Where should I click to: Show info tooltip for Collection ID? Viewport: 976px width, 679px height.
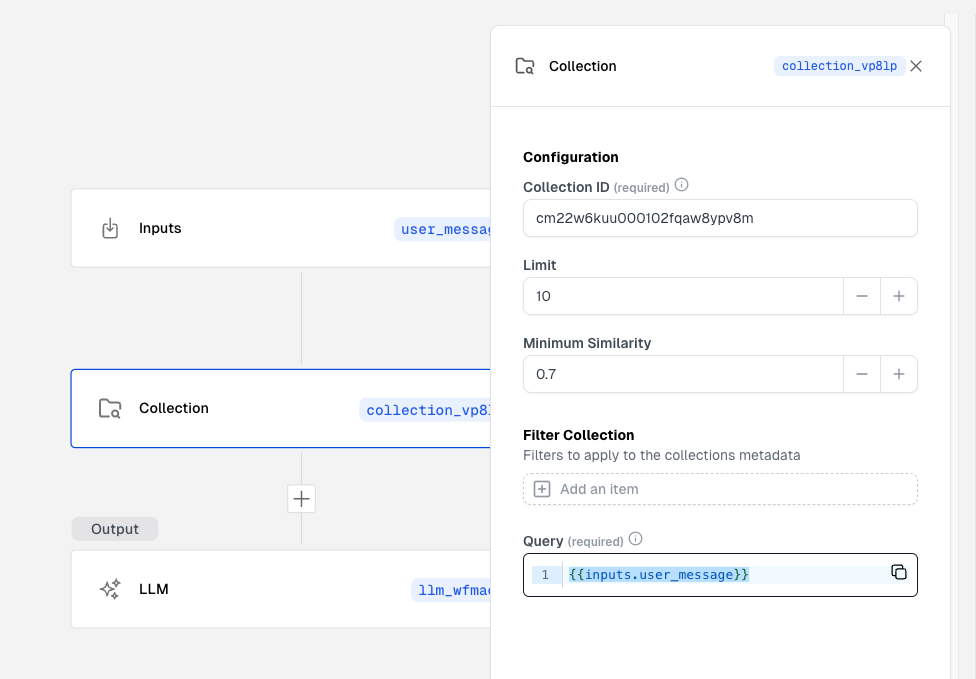(682, 185)
